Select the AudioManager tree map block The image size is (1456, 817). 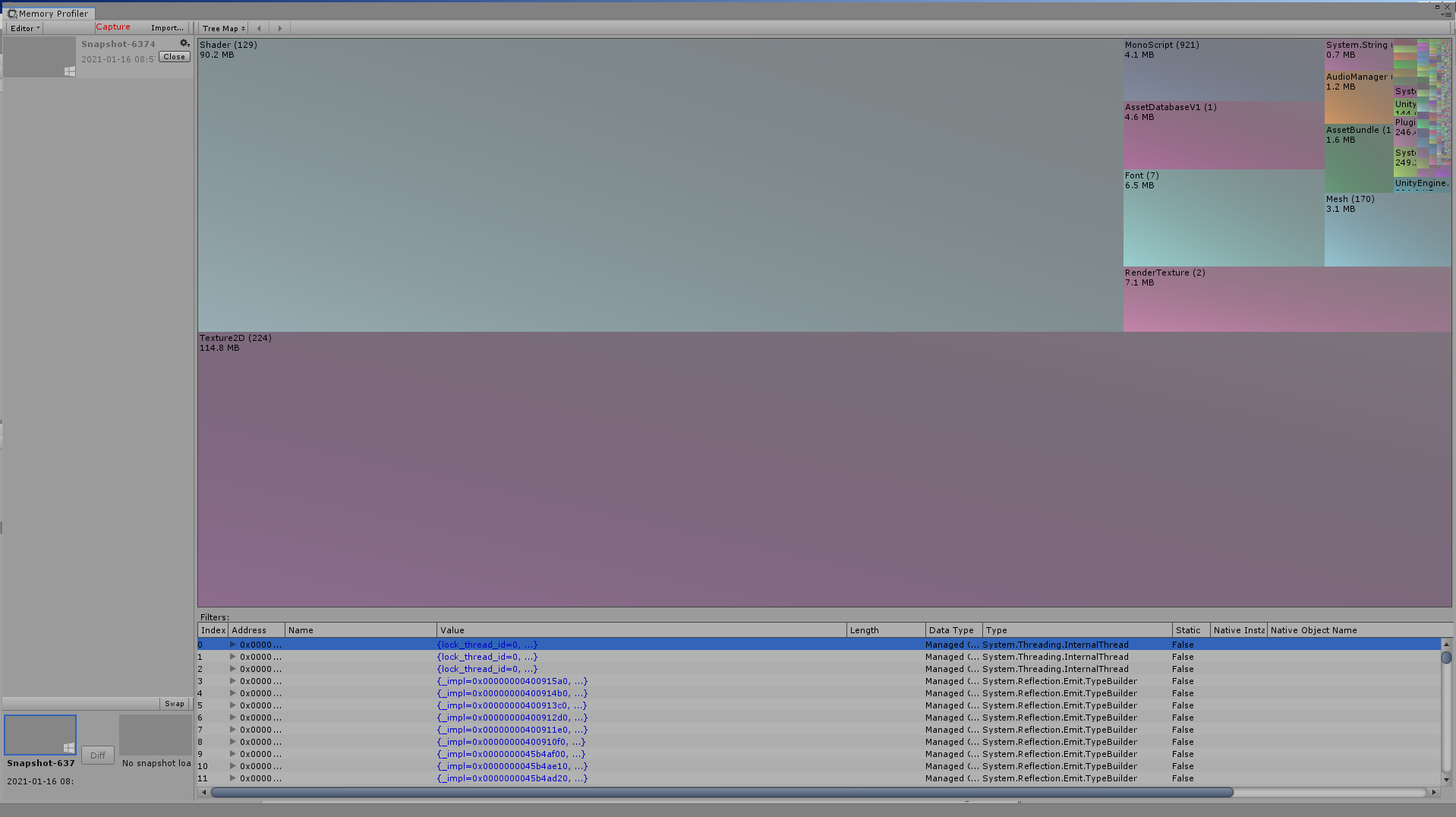click(x=1359, y=97)
